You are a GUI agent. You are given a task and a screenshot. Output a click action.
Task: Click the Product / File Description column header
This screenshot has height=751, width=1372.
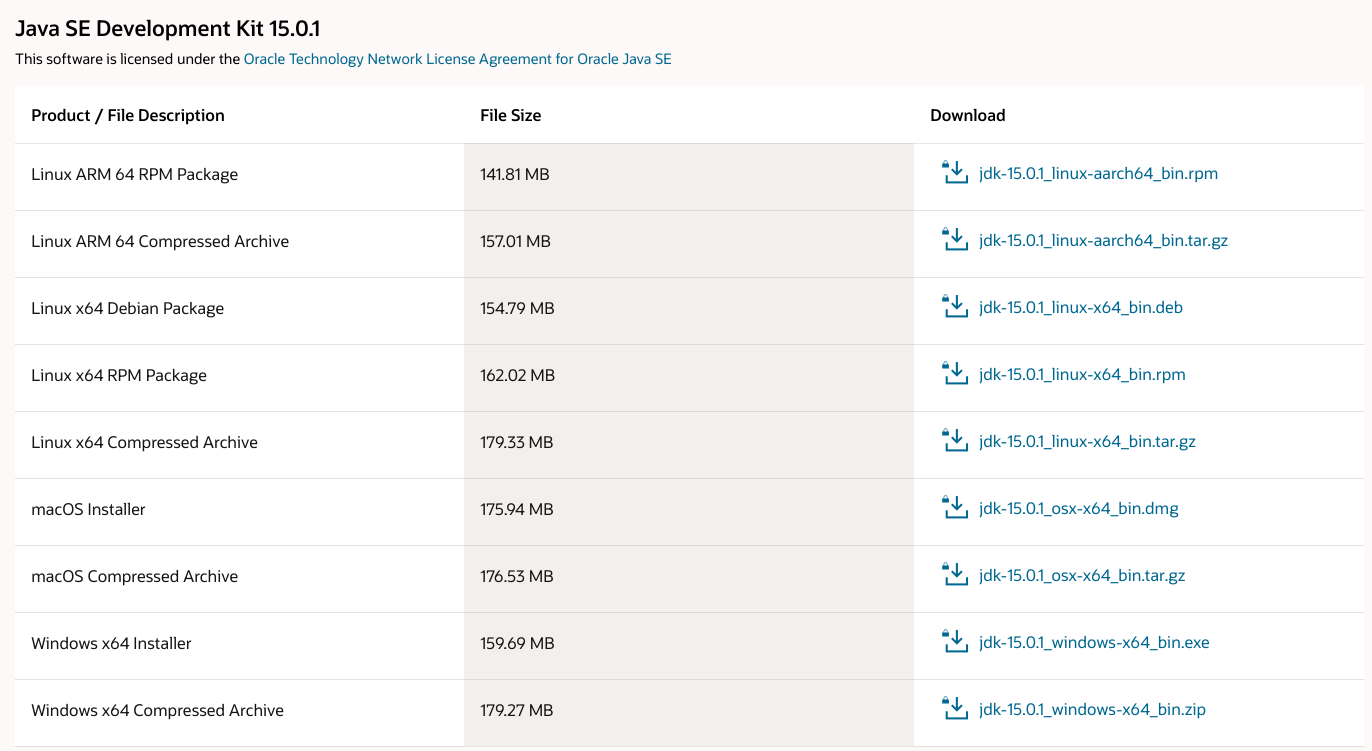pyautogui.click(x=128, y=115)
